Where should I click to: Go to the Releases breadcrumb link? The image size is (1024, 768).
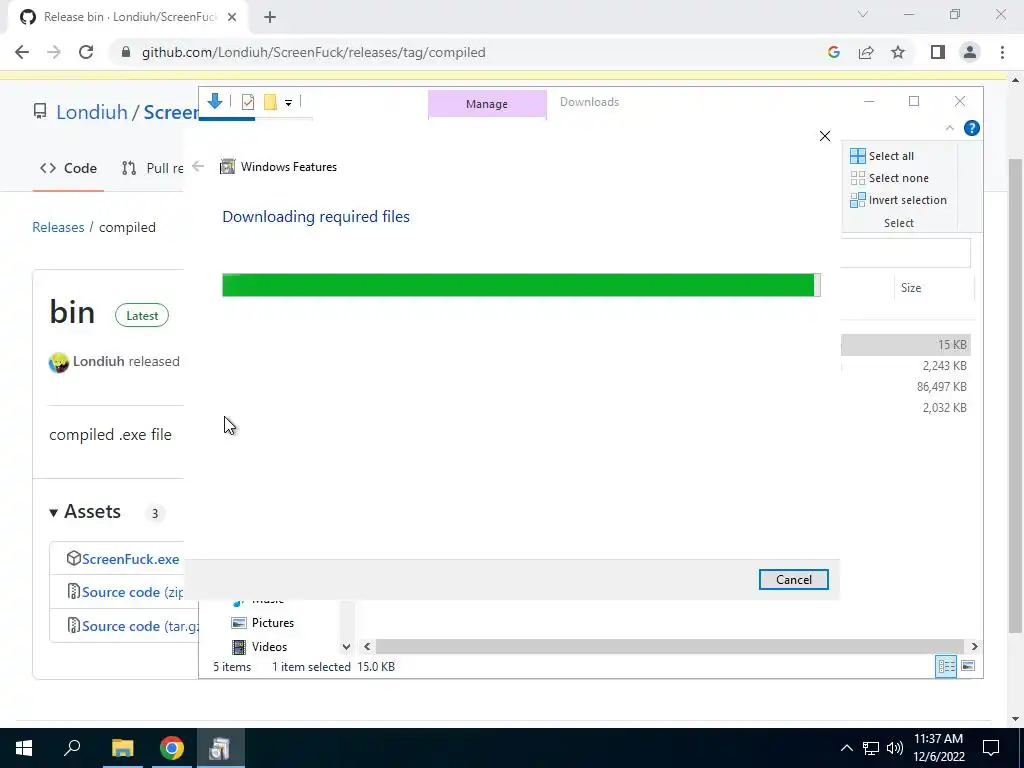(x=58, y=227)
